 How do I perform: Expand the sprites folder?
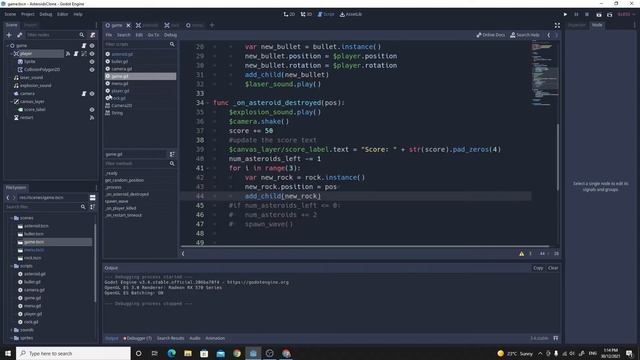pos(11,338)
